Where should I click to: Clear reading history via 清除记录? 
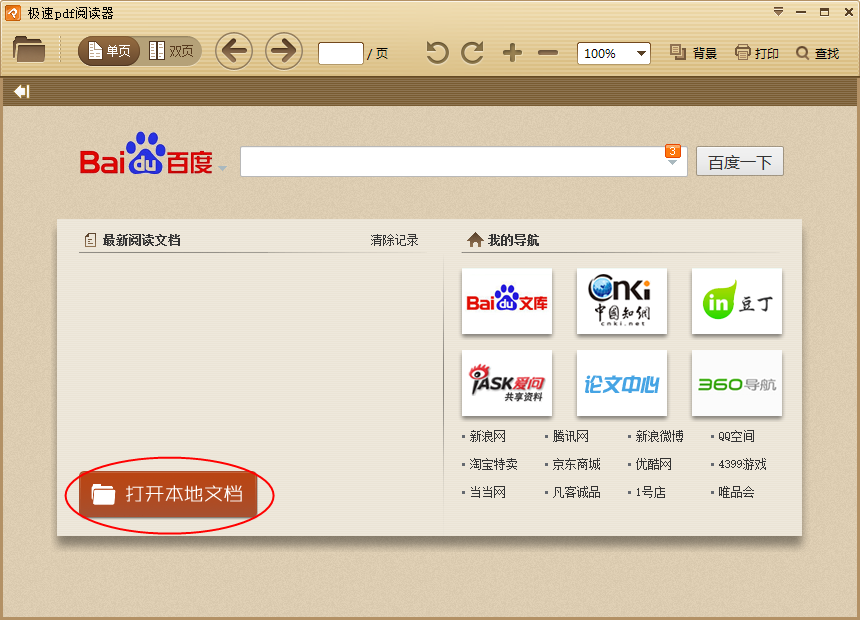point(394,240)
